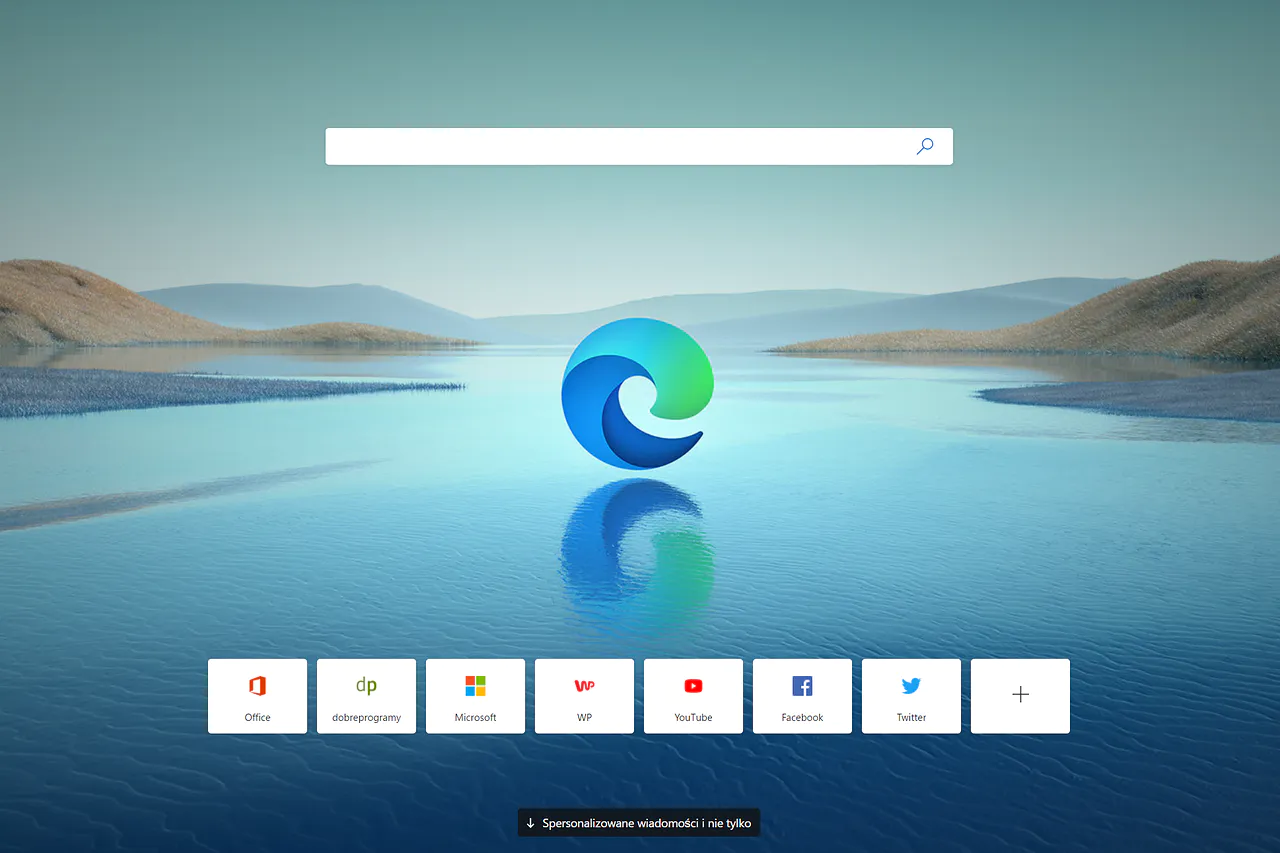This screenshot has width=1280, height=853.
Task: Click the Twitter tile label
Action: tap(911, 717)
